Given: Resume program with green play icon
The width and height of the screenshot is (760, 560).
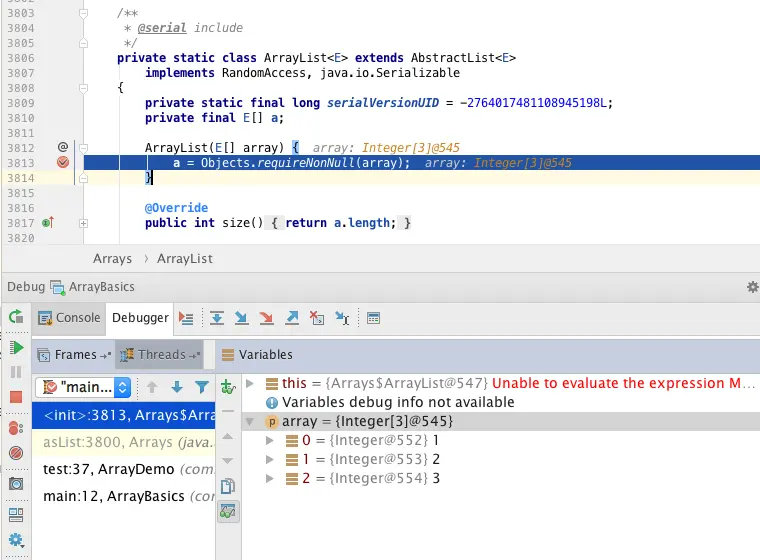Looking at the screenshot, I should point(16,347).
